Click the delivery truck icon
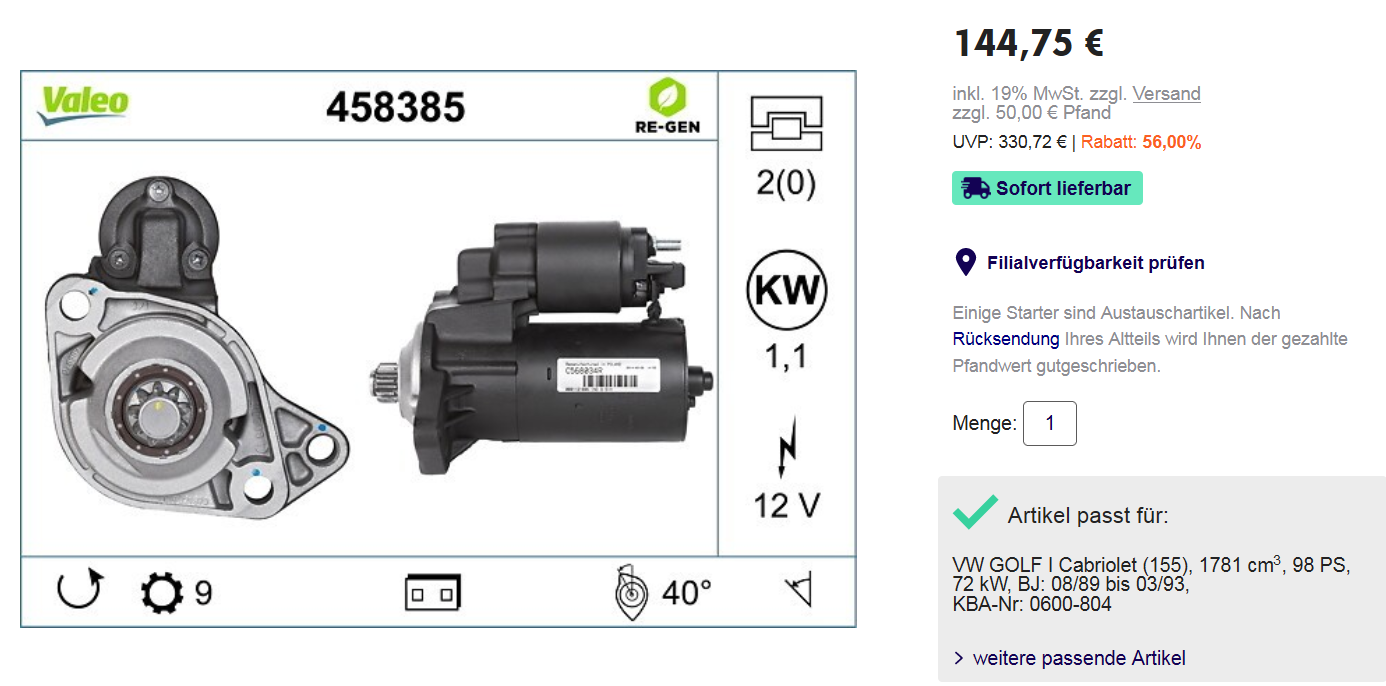Image resolution: width=1386 pixels, height=686 pixels. (x=976, y=188)
